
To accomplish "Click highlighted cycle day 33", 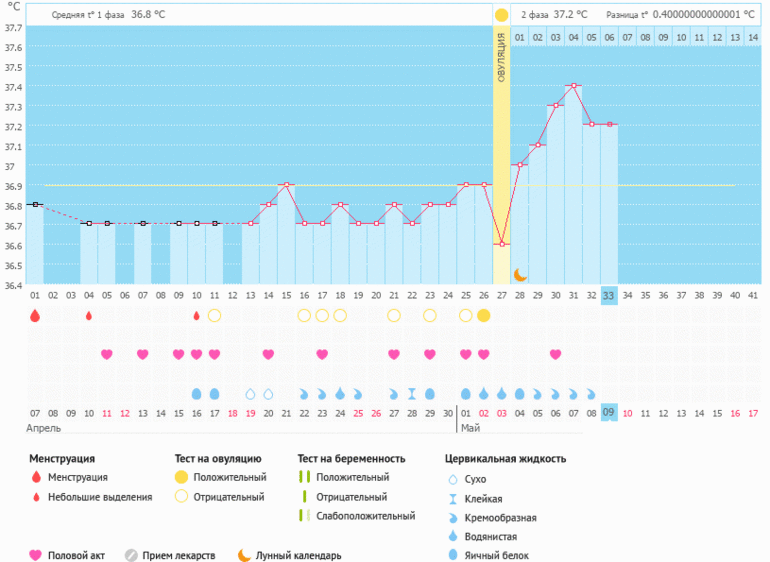I will [x=609, y=295].
